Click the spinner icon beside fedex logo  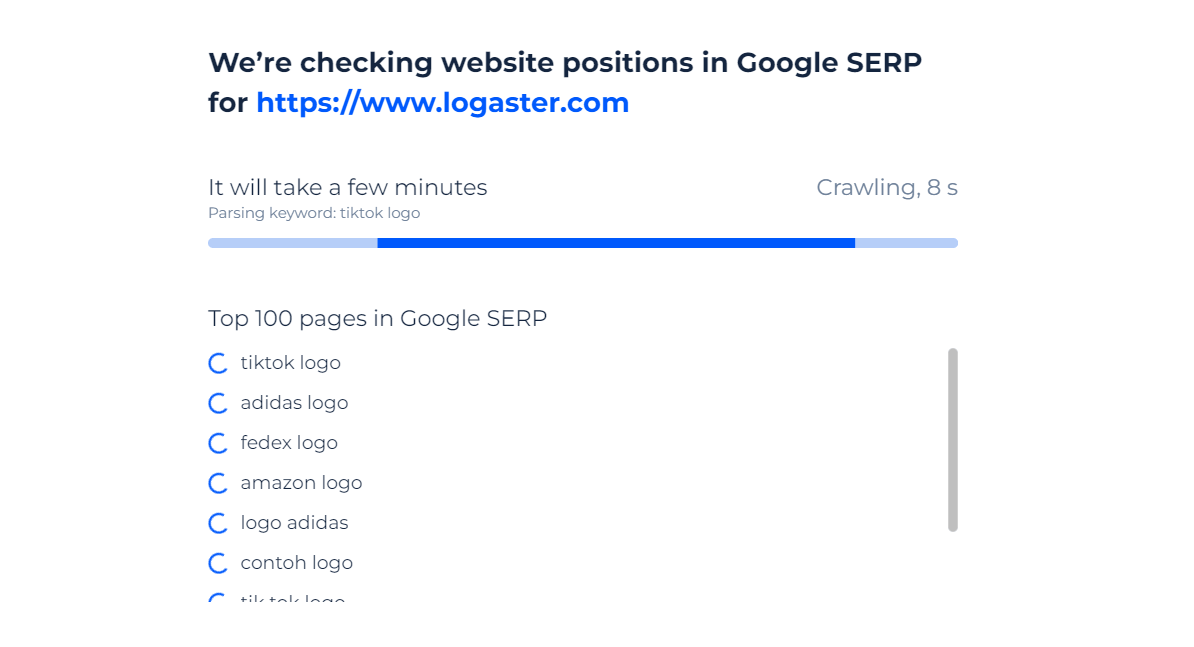pos(218,443)
